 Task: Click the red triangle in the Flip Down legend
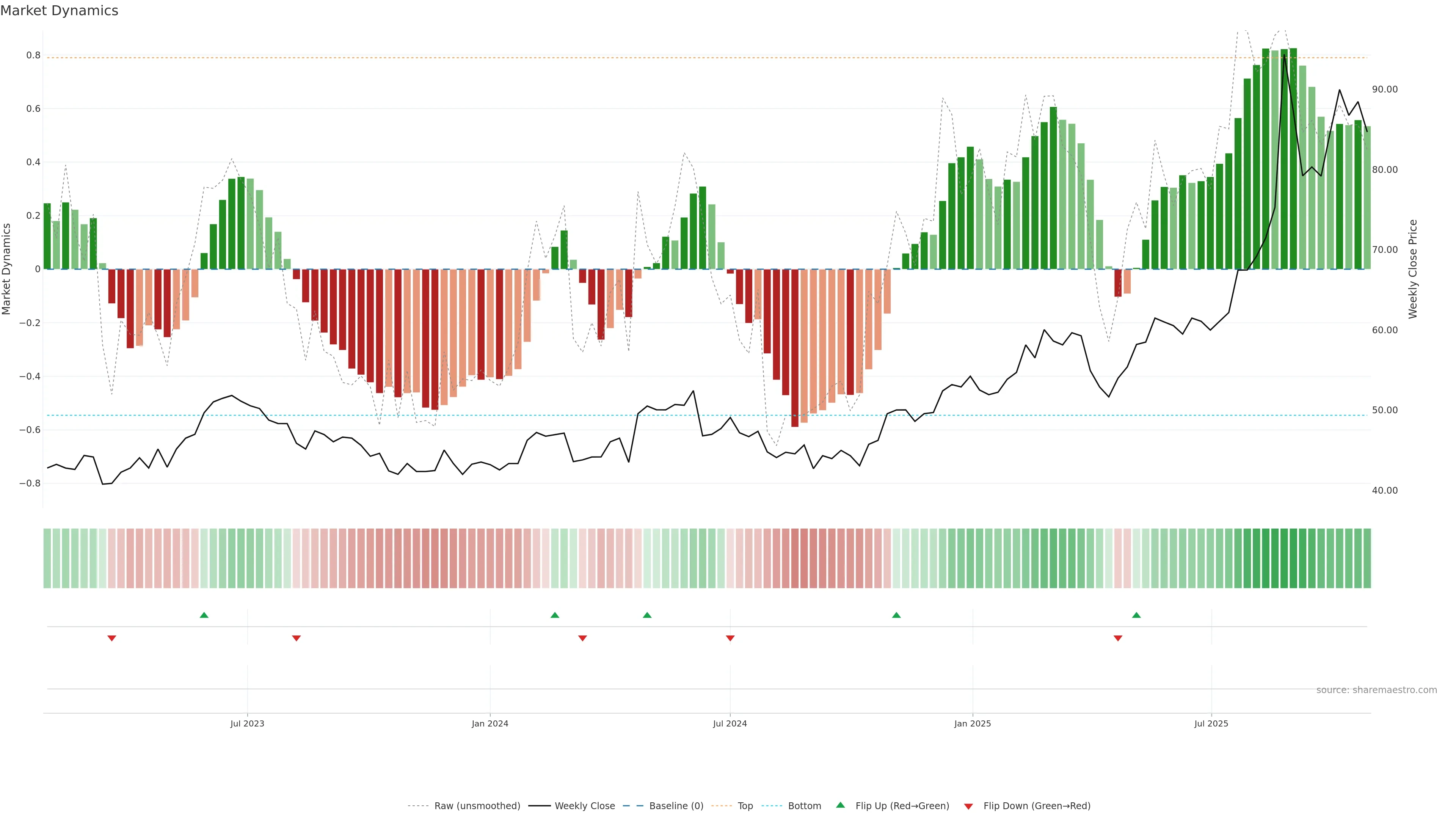(968, 806)
